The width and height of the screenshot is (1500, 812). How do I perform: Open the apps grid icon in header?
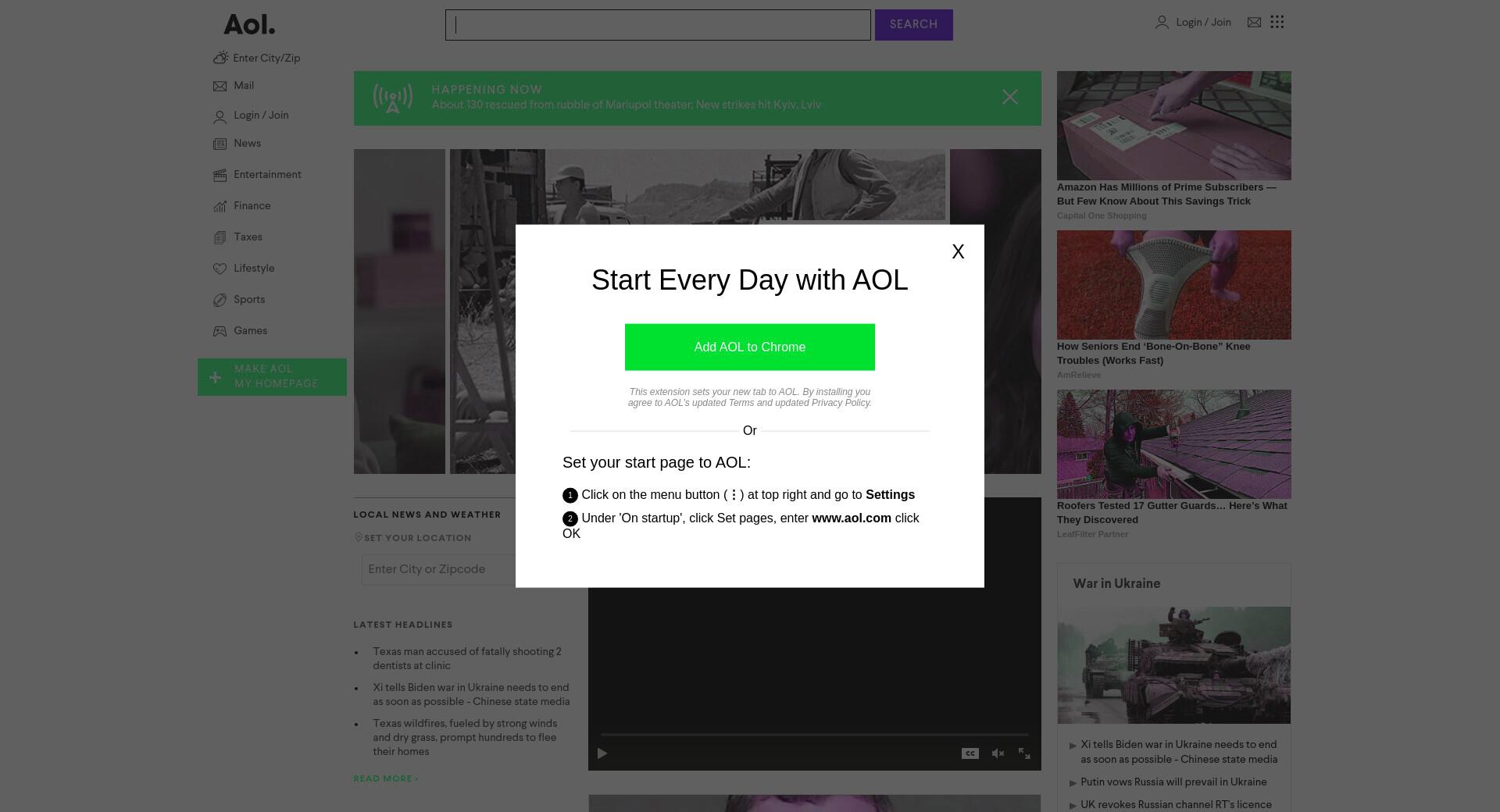point(1277,22)
